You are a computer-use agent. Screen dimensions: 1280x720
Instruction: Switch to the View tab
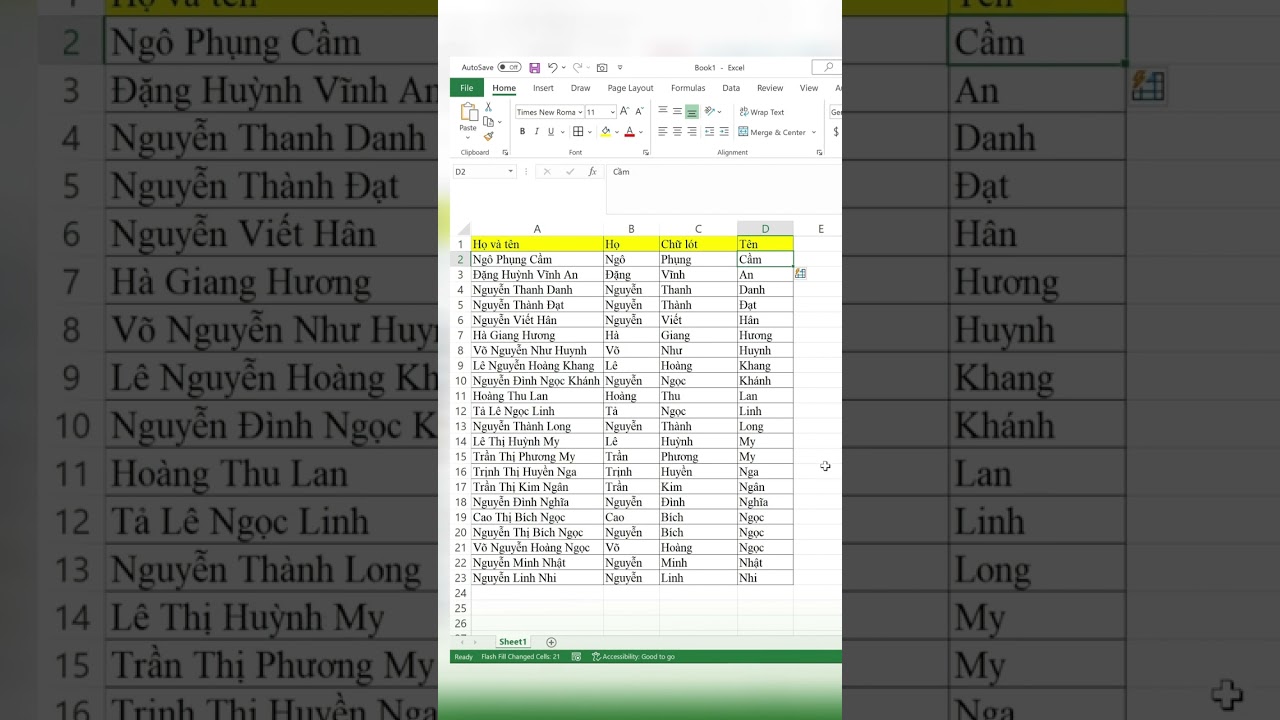coord(809,88)
